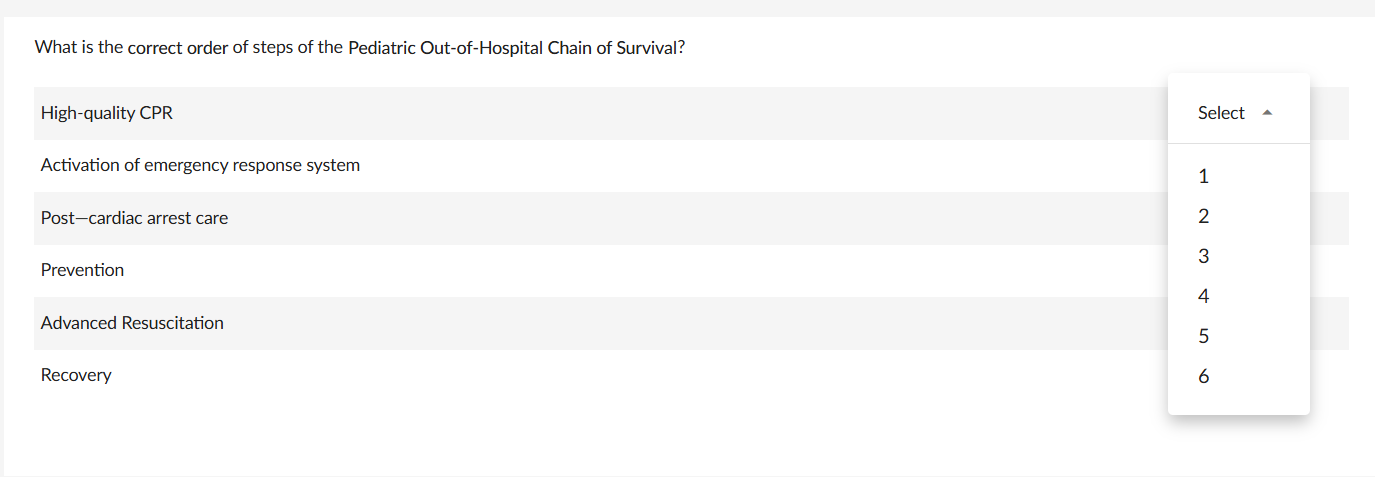Click Activation of emergency response system row
The image size is (1375, 477).
tap(200, 165)
